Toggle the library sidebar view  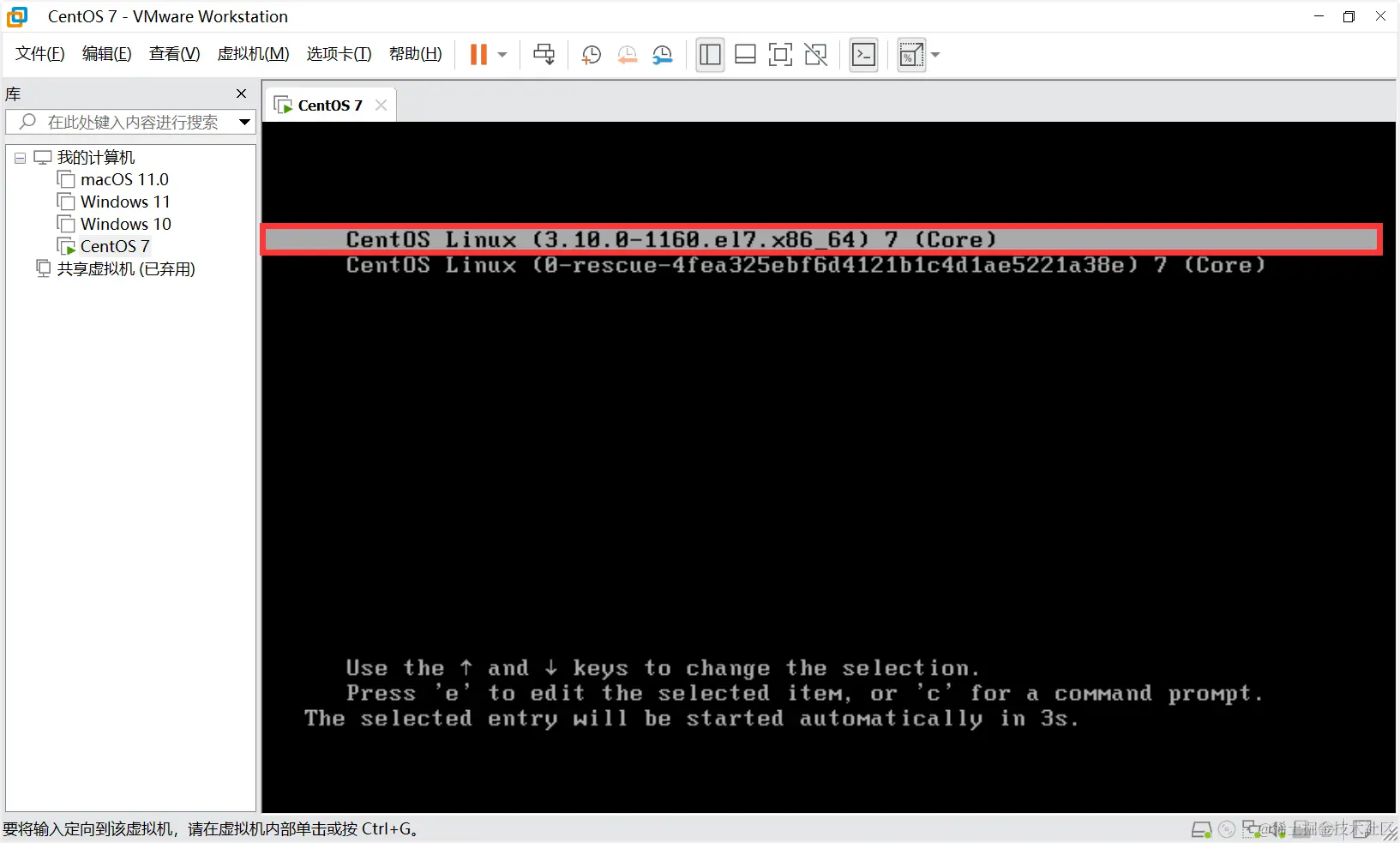click(x=710, y=55)
